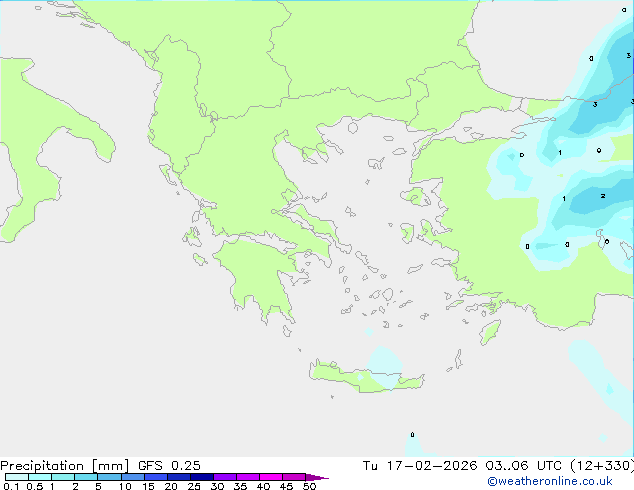
Task: Click legend swatch between 45 and 50
Action: (x=294, y=477)
